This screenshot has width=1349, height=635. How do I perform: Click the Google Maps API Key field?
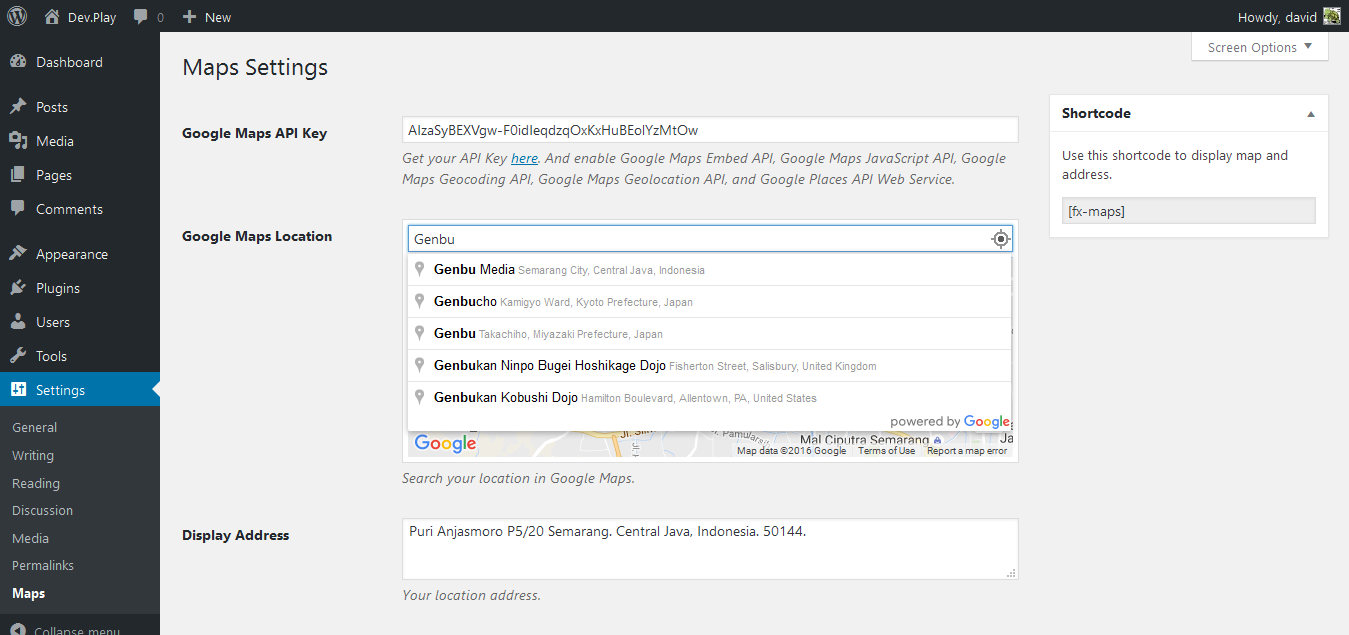click(x=710, y=130)
